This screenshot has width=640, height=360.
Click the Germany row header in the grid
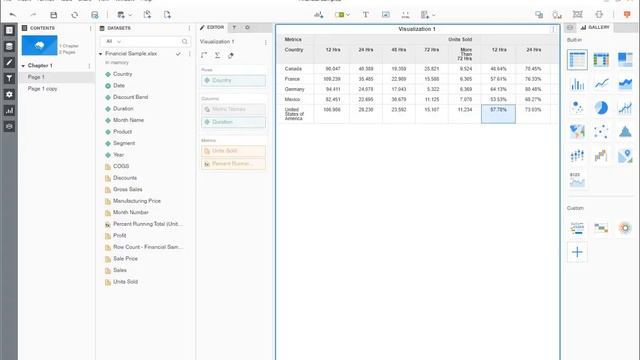coord(294,89)
